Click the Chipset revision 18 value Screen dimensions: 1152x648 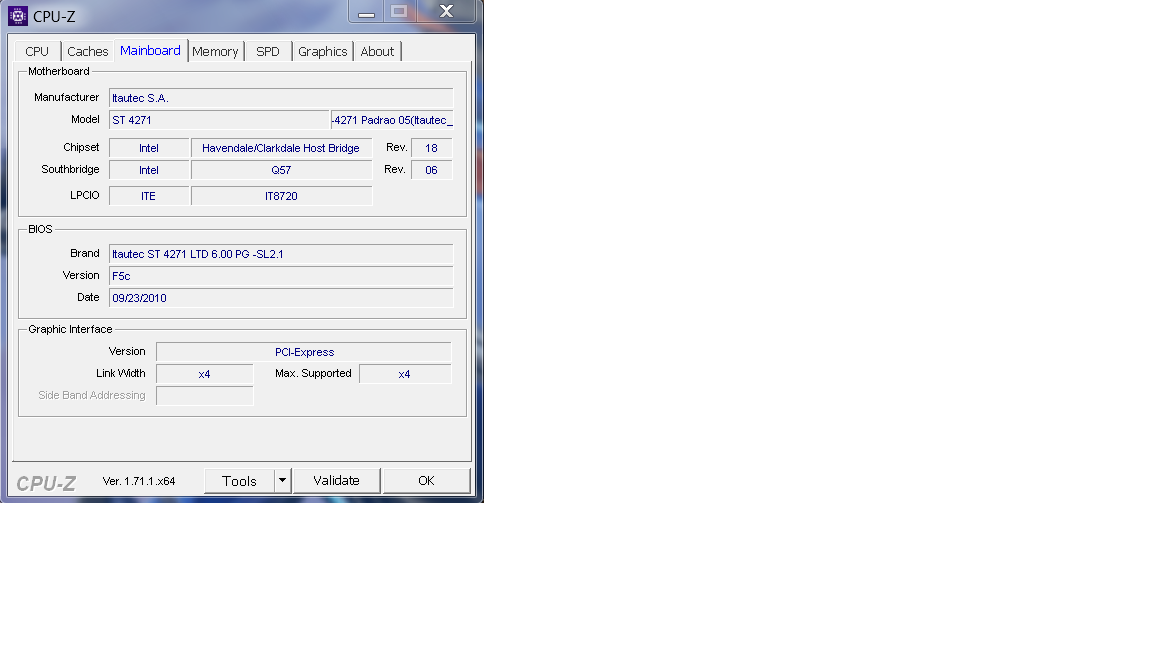(431, 148)
